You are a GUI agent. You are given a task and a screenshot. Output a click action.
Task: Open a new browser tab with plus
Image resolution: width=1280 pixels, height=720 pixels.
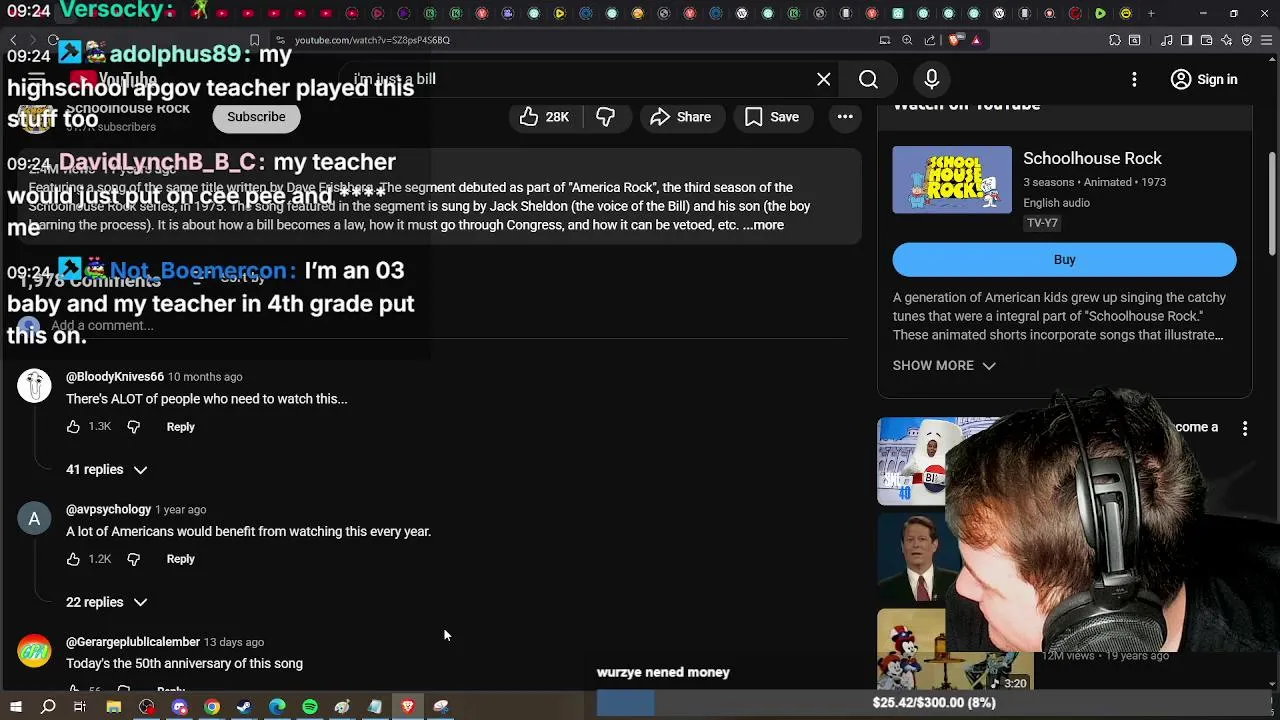pos(1151,14)
